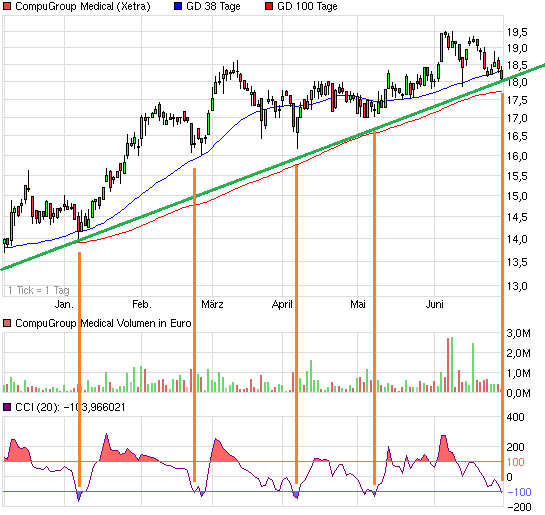The height and width of the screenshot is (515, 545).
Task: Click the 'Mai' month label on the time axis
Action: tap(358, 304)
